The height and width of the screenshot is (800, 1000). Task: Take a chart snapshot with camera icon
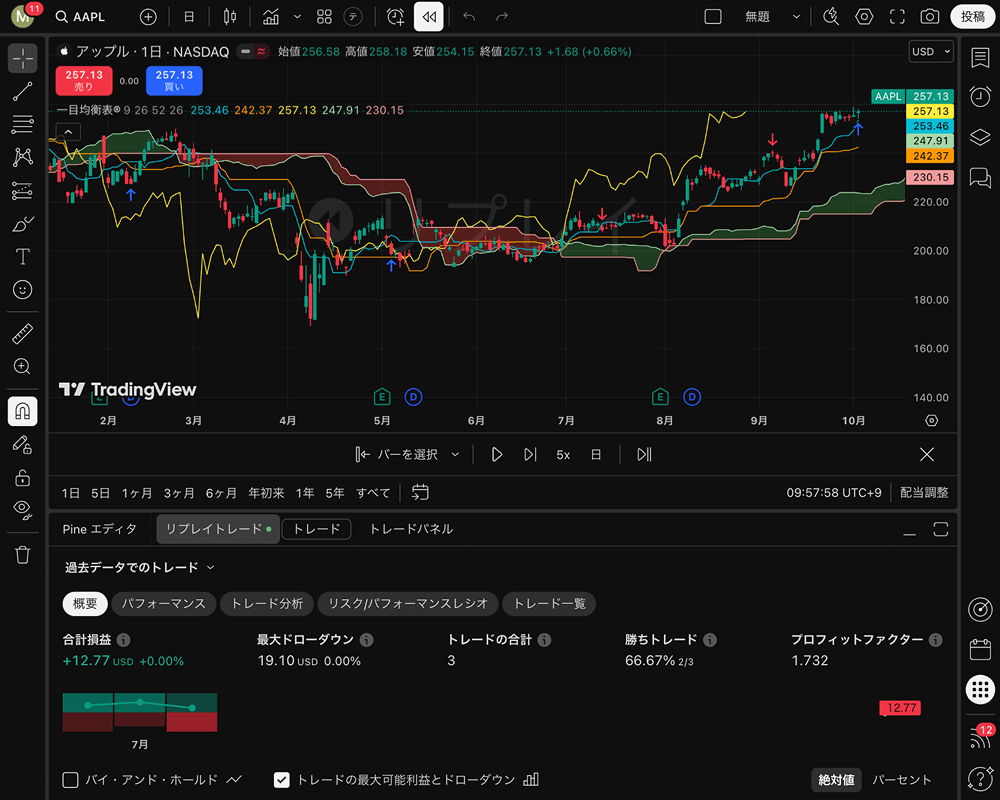pos(930,17)
